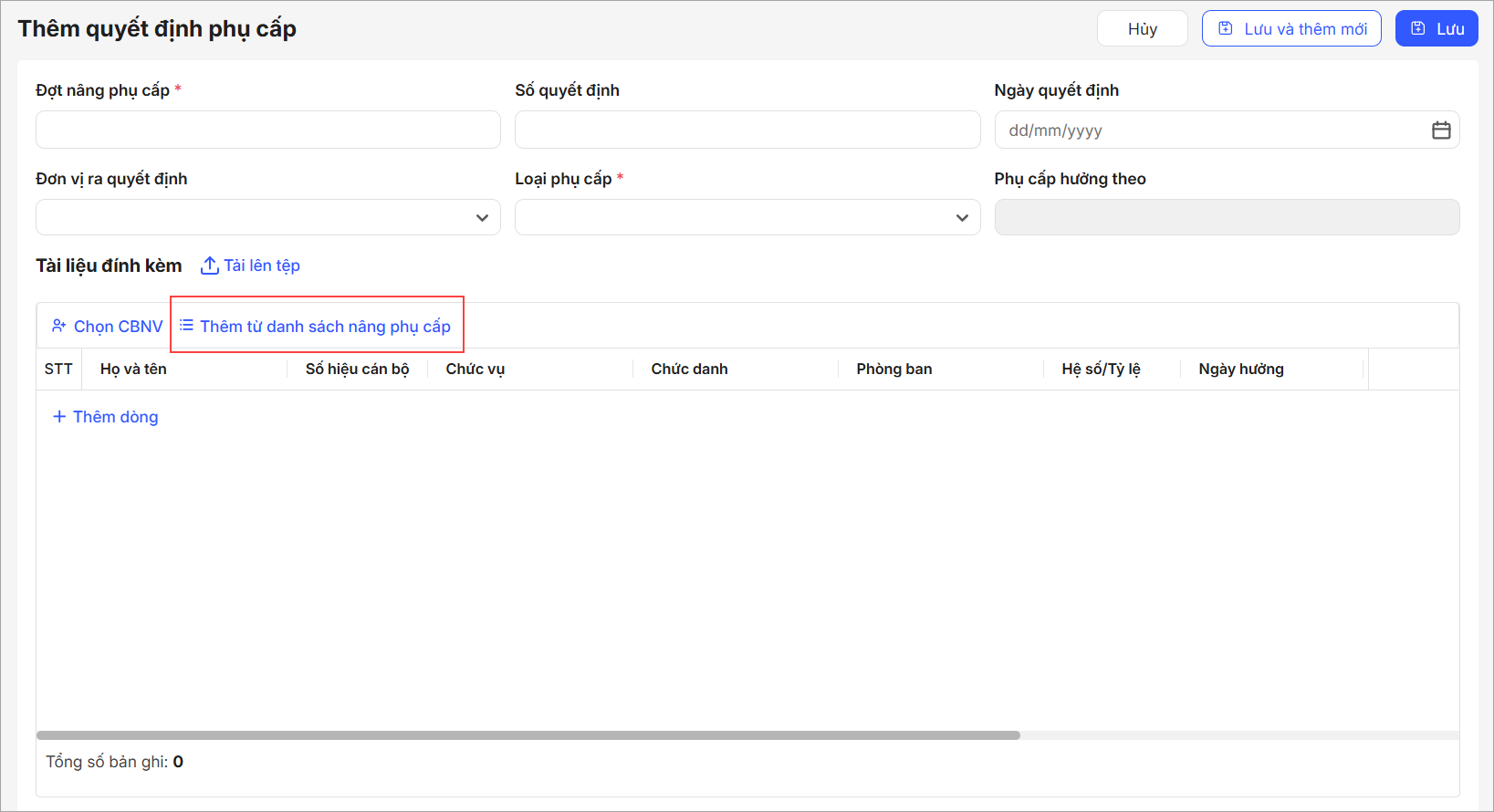The height and width of the screenshot is (812, 1494).
Task: Click the upload icon beside Tải lên tệp
Action: click(209, 265)
